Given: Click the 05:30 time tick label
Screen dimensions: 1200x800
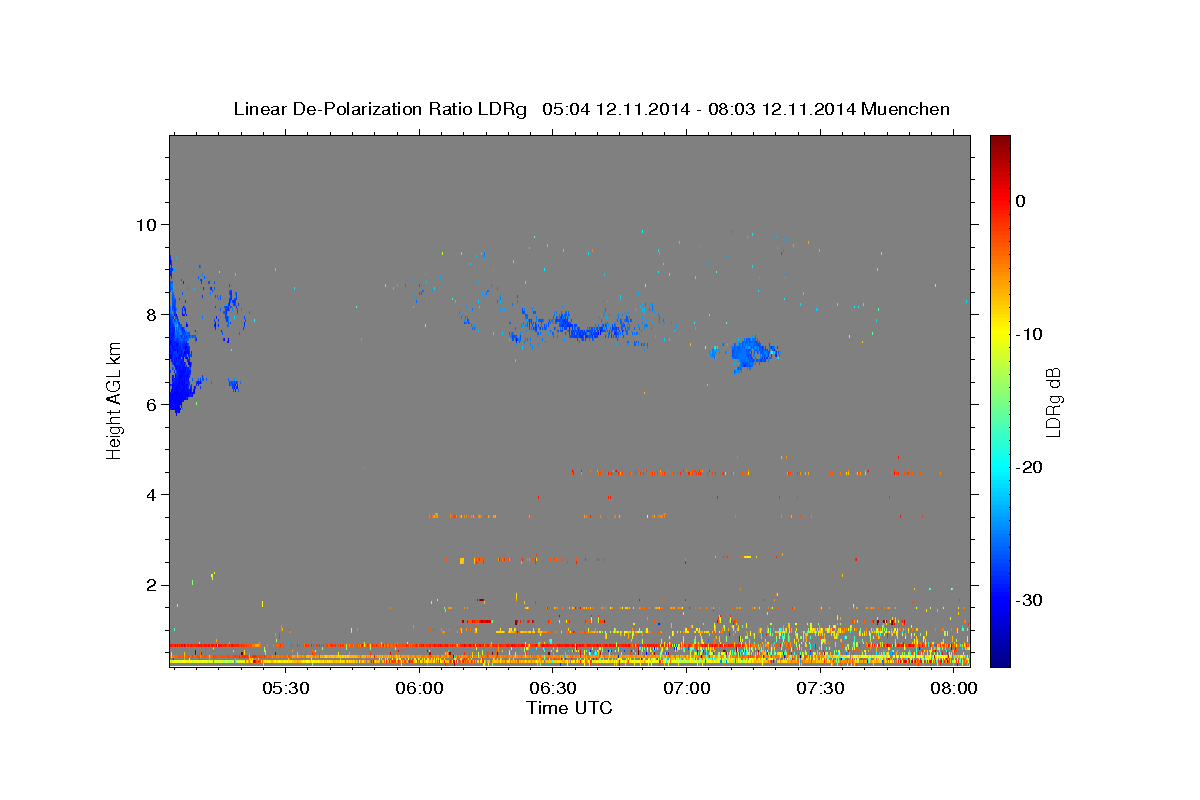Looking at the screenshot, I should [285, 689].
